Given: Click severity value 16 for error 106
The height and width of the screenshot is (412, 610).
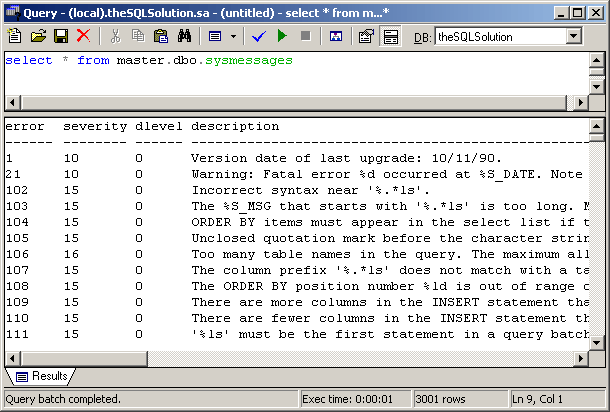Looking at the screenshot, I should point(72,254).
